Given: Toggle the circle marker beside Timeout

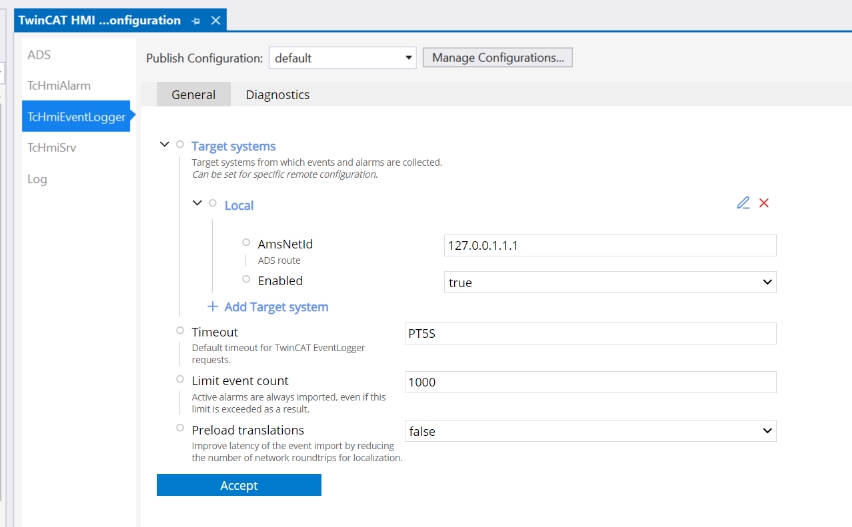Looking at the screenshot, I should pyautogui.click(x=180, y=330).
